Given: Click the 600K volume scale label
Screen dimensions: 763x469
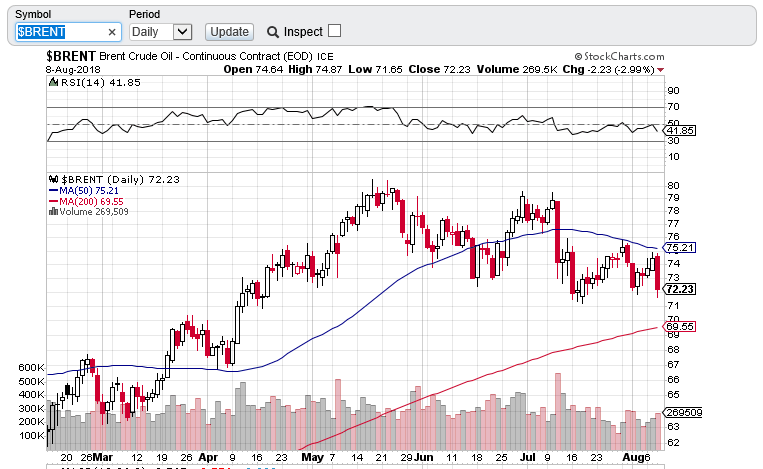Looking at the screenshot, I should 31,367.
